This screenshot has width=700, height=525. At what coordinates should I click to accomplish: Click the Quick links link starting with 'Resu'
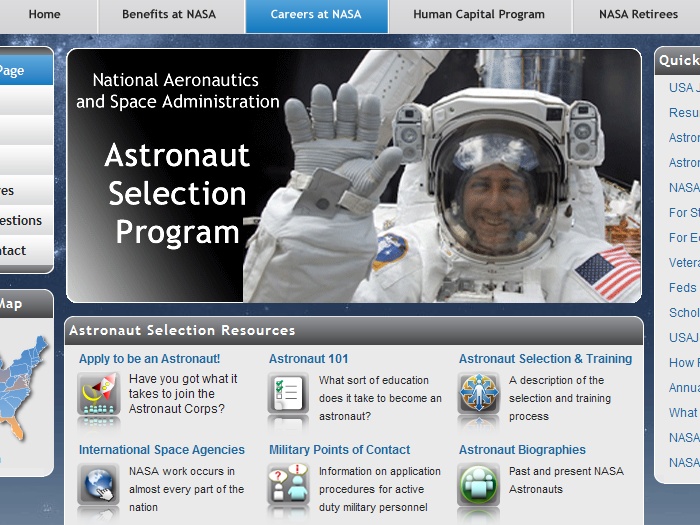[x=684, y=112]
